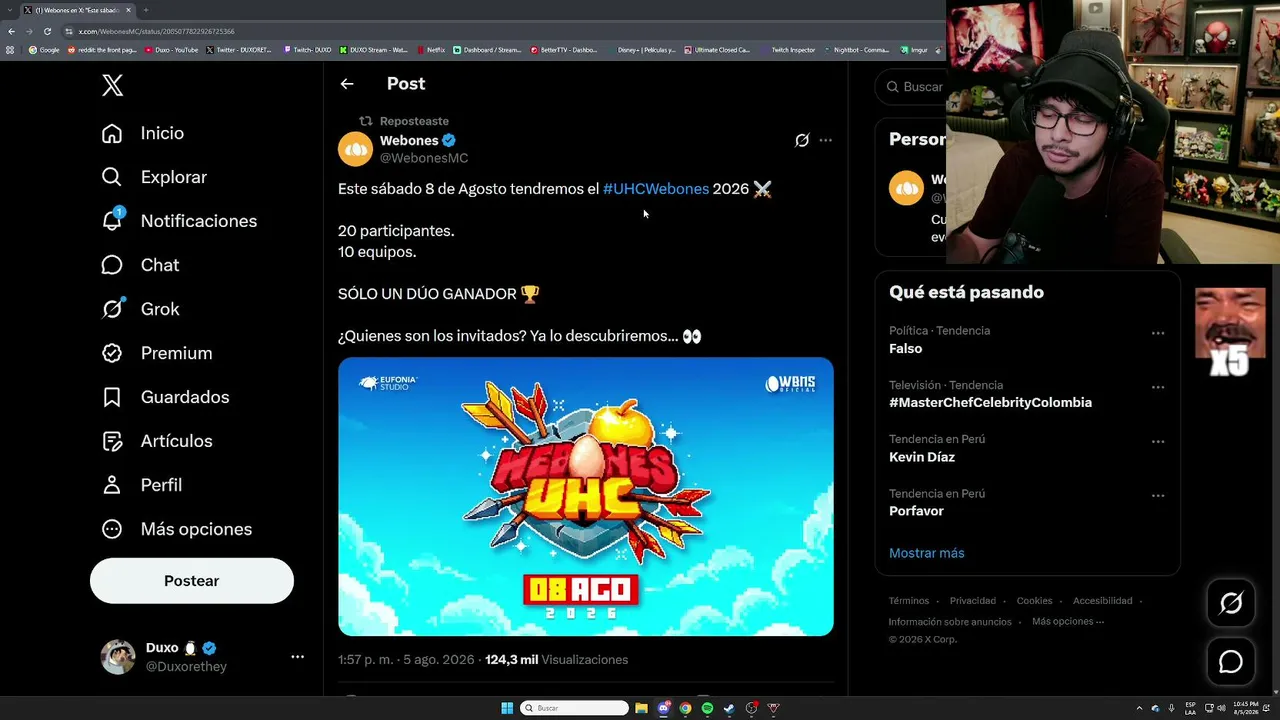Open the #UHCWebones hashtag
The height and width of the screenshot is (720, 1280).
tap(656, 189)
